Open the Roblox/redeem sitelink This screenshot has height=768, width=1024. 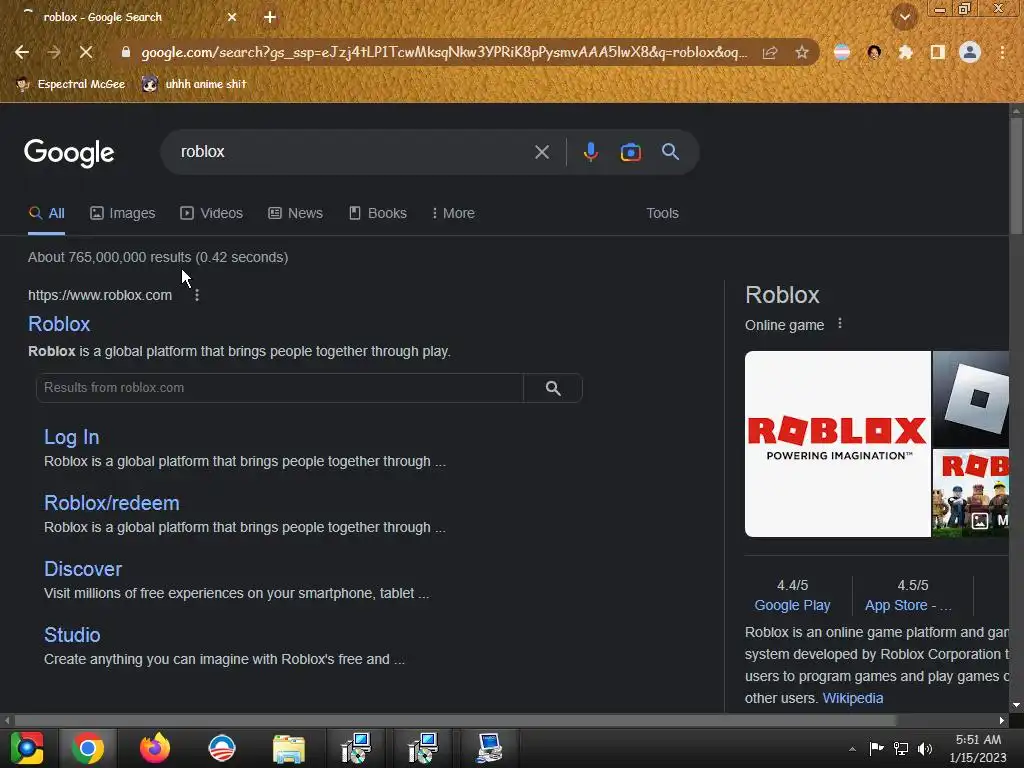pyautogui.click(x=112, y=503)
